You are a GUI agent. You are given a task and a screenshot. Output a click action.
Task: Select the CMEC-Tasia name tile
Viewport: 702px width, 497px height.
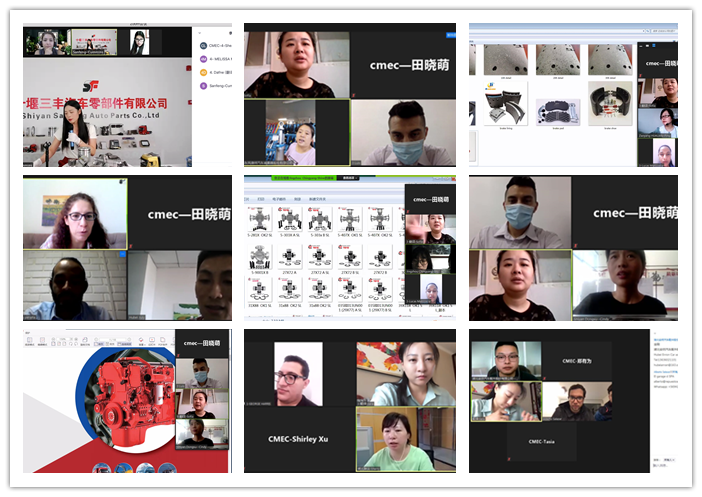click(x=542, y=441)
